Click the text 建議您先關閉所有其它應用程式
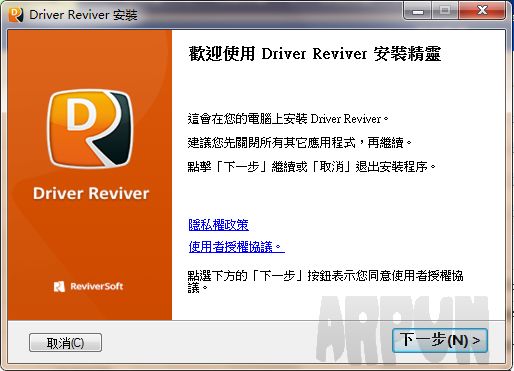The image size is (514, 371). (x=271, y=143)
